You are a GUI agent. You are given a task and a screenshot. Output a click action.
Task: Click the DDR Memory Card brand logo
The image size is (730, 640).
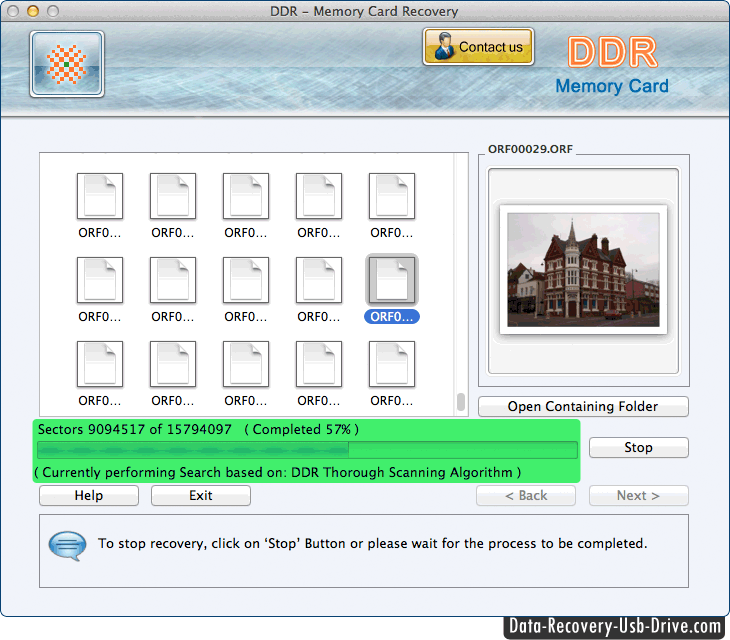tap(612, 66)
